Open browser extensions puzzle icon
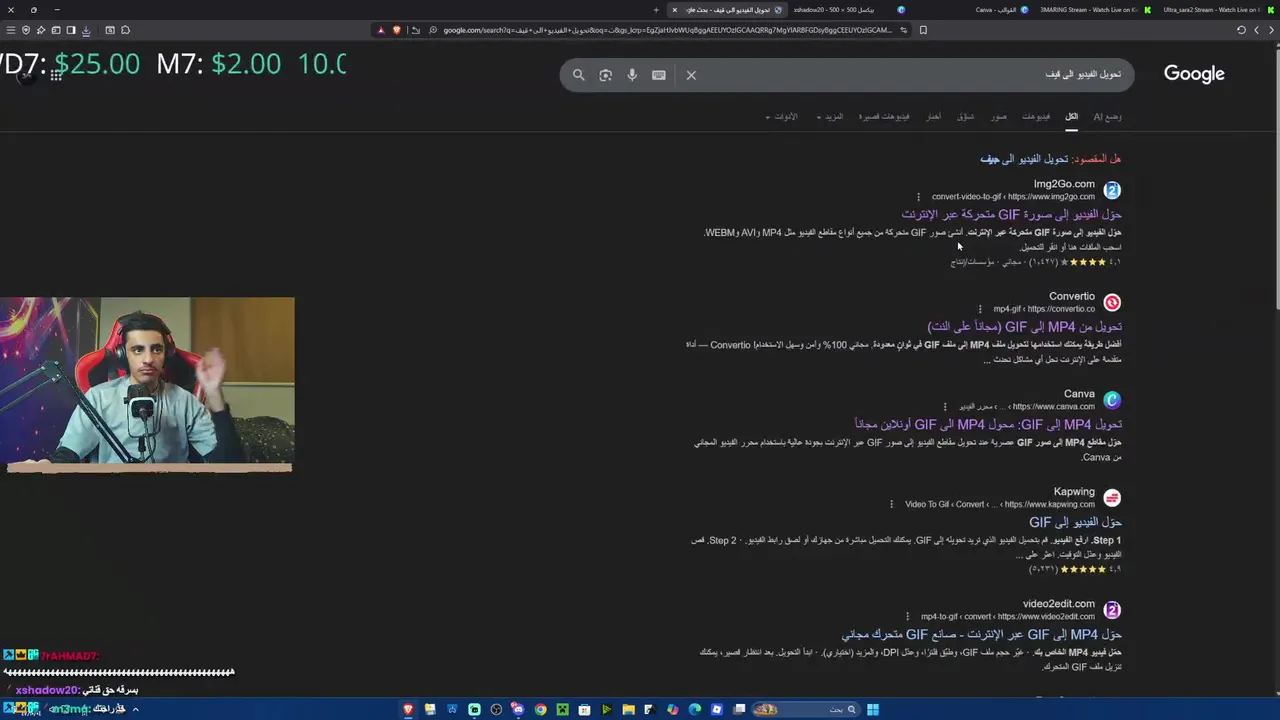Viewport: 1280px width, 720px height. (x=125, y=30)
